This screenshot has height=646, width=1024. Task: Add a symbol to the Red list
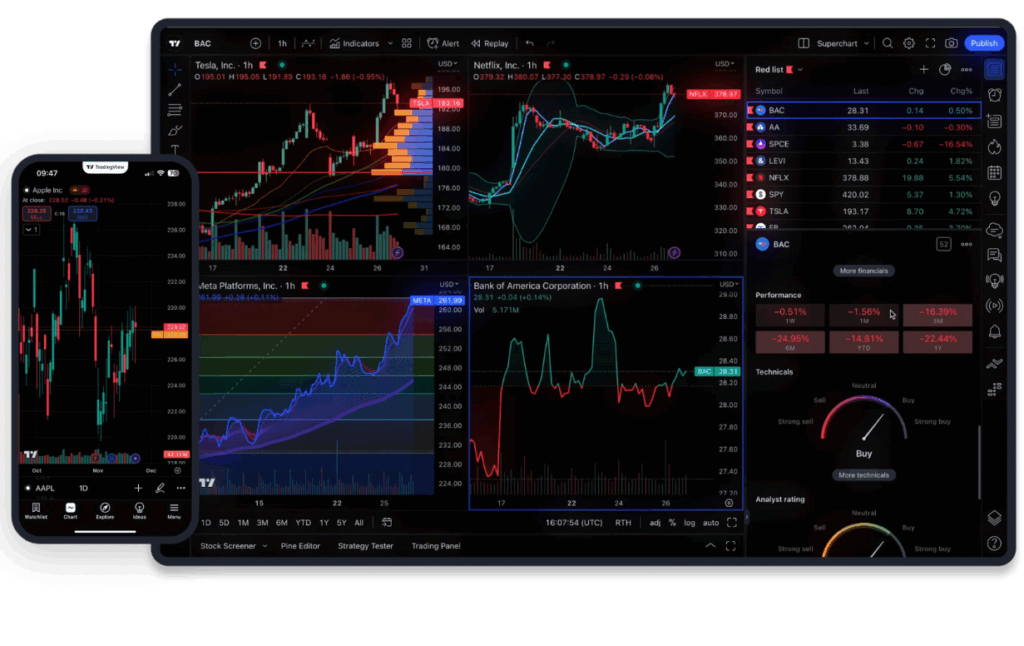(x=923, y=69)
